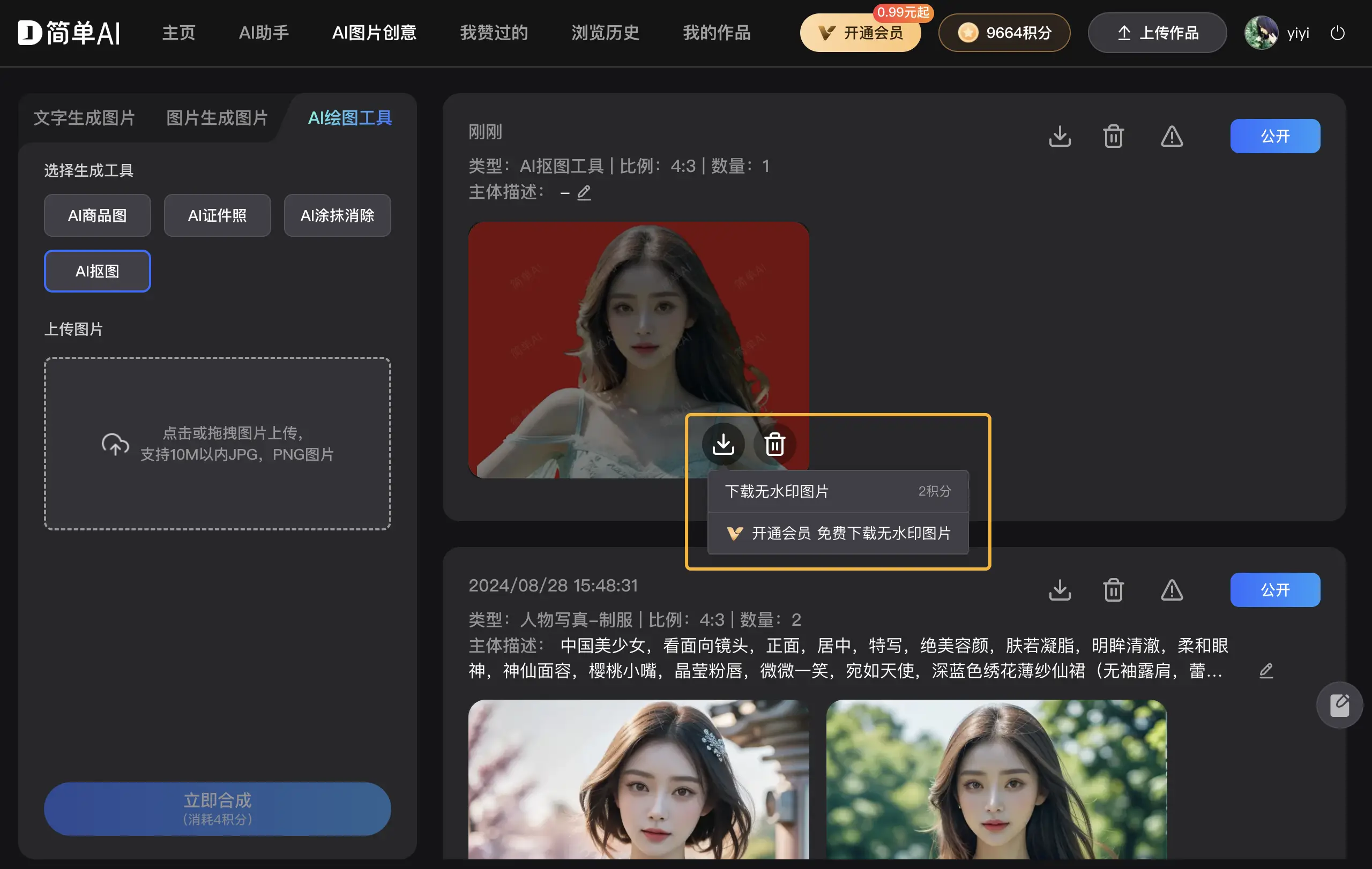Click the trash icon on cutout image
Image resolution: width=1372 pixels, height=869 pixels.
(775, 444)
